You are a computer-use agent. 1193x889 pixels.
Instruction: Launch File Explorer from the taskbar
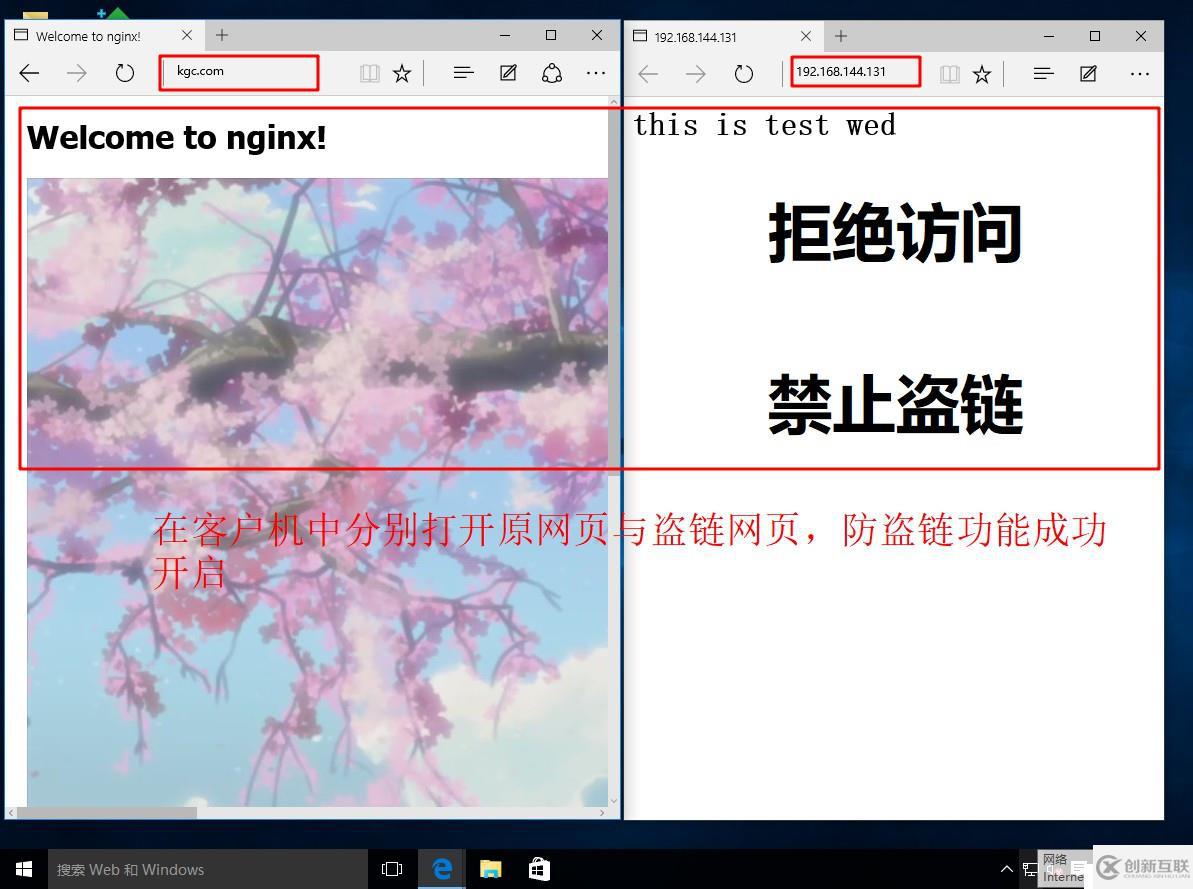point(489,868)
